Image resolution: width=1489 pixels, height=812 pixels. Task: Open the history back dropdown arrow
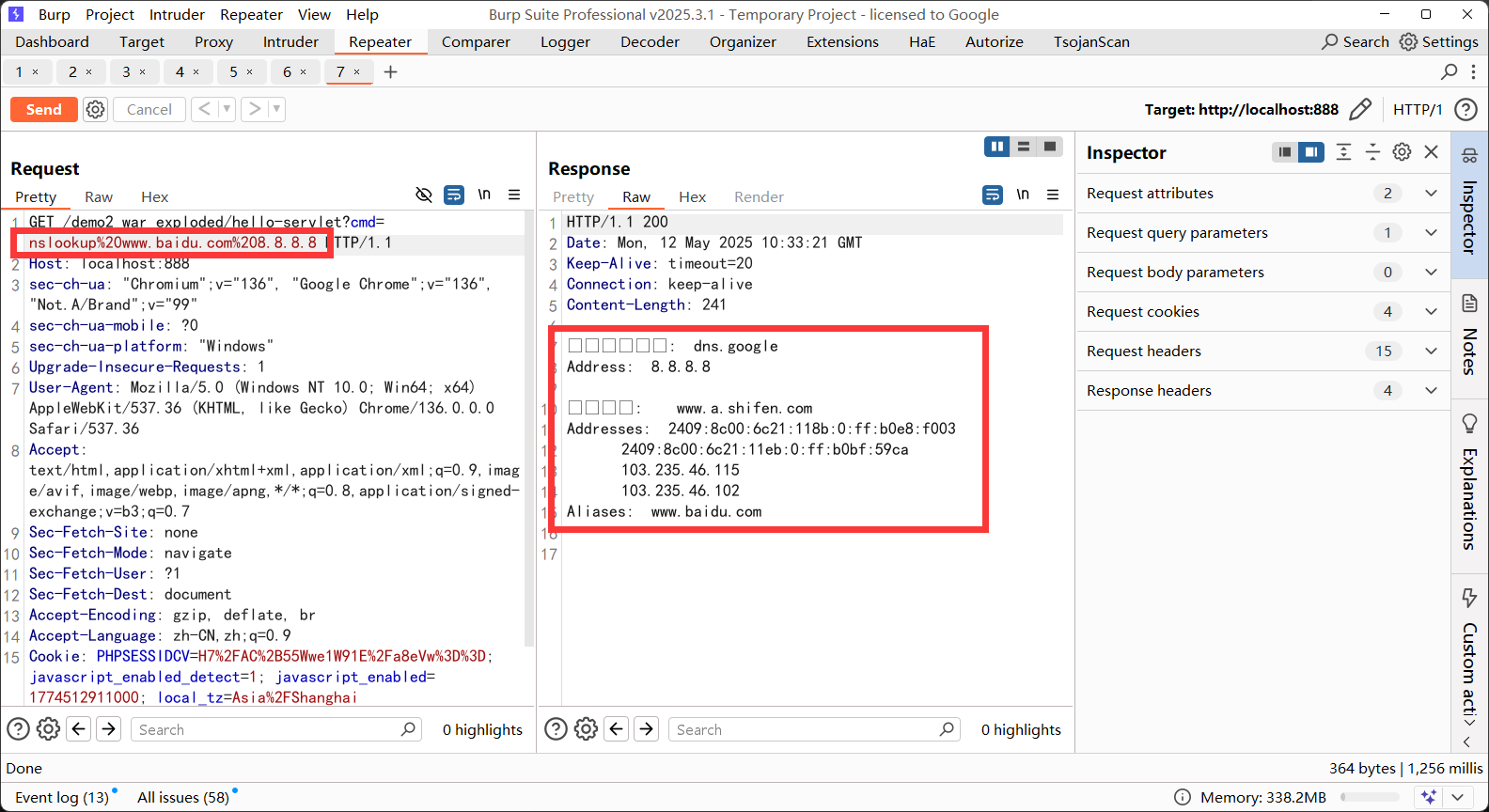click(227, 110)
